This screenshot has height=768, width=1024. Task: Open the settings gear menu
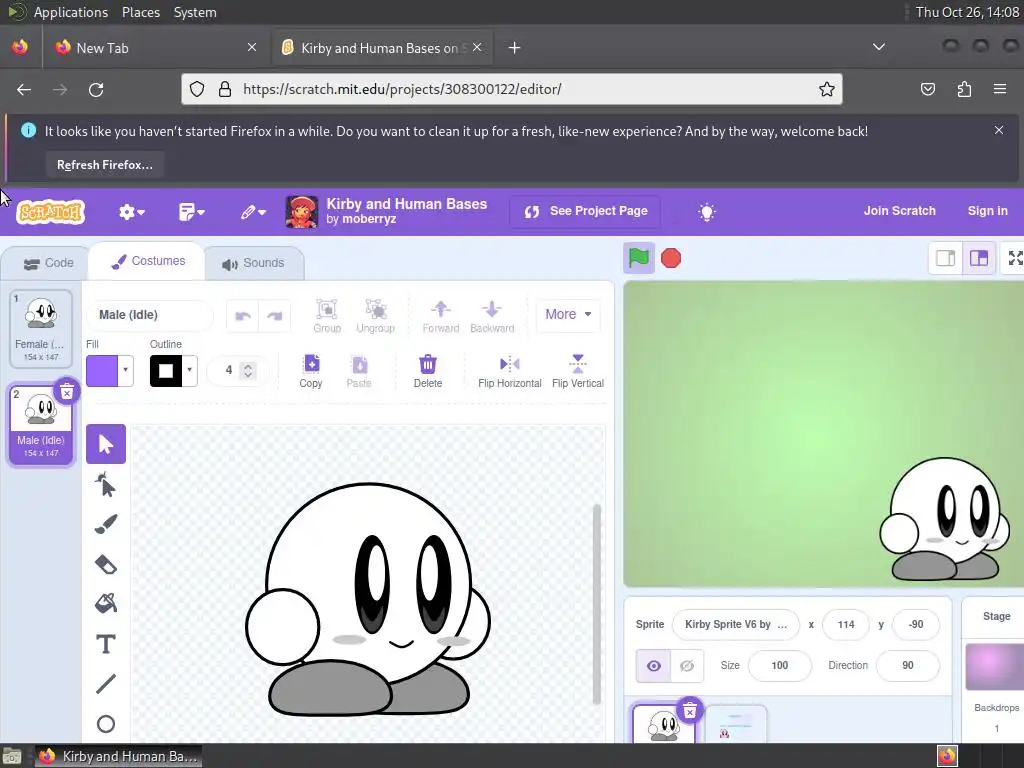click(131, 212)
